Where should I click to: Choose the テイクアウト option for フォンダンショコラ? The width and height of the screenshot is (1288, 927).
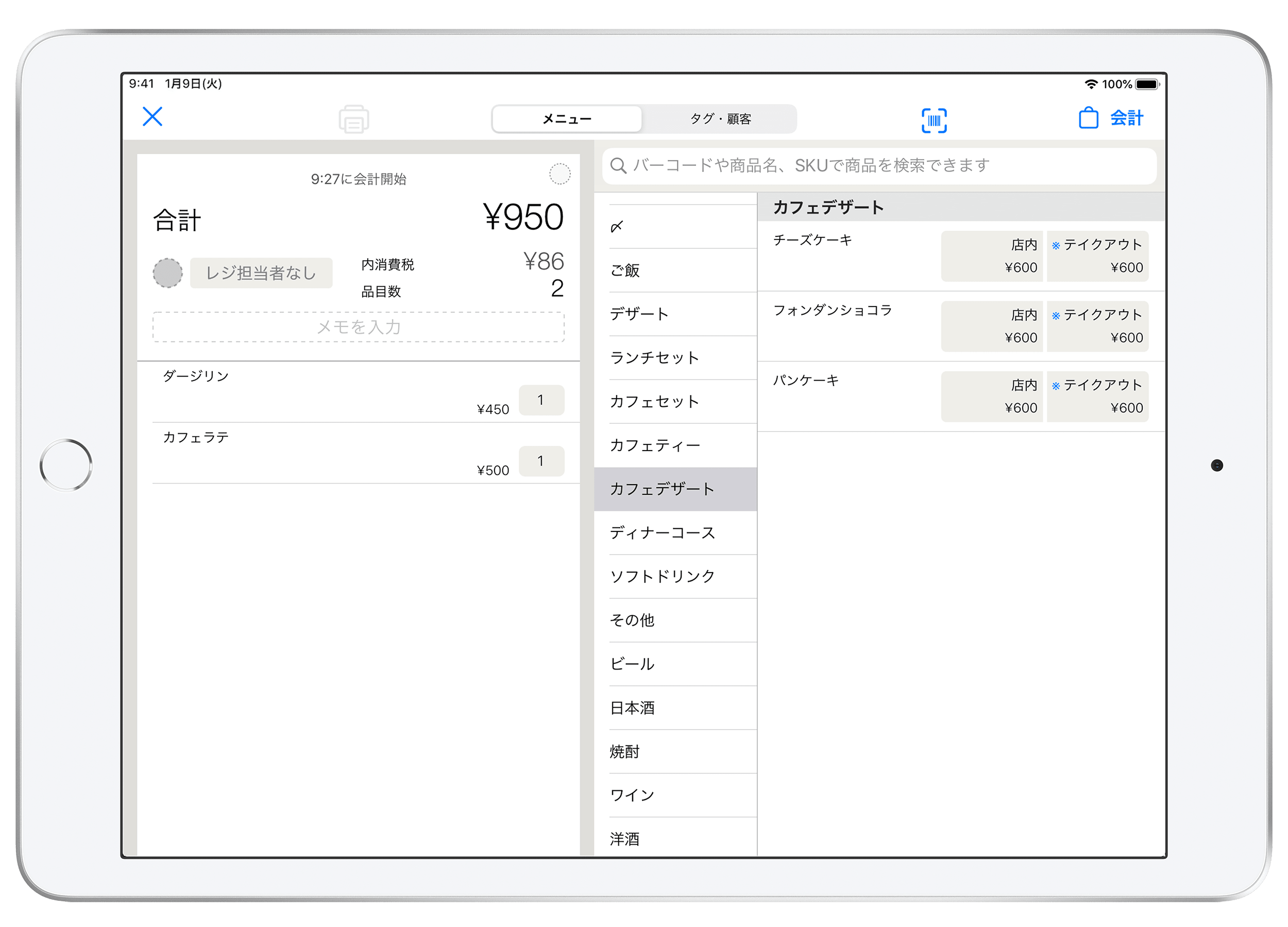click(x=1097, y=327)
